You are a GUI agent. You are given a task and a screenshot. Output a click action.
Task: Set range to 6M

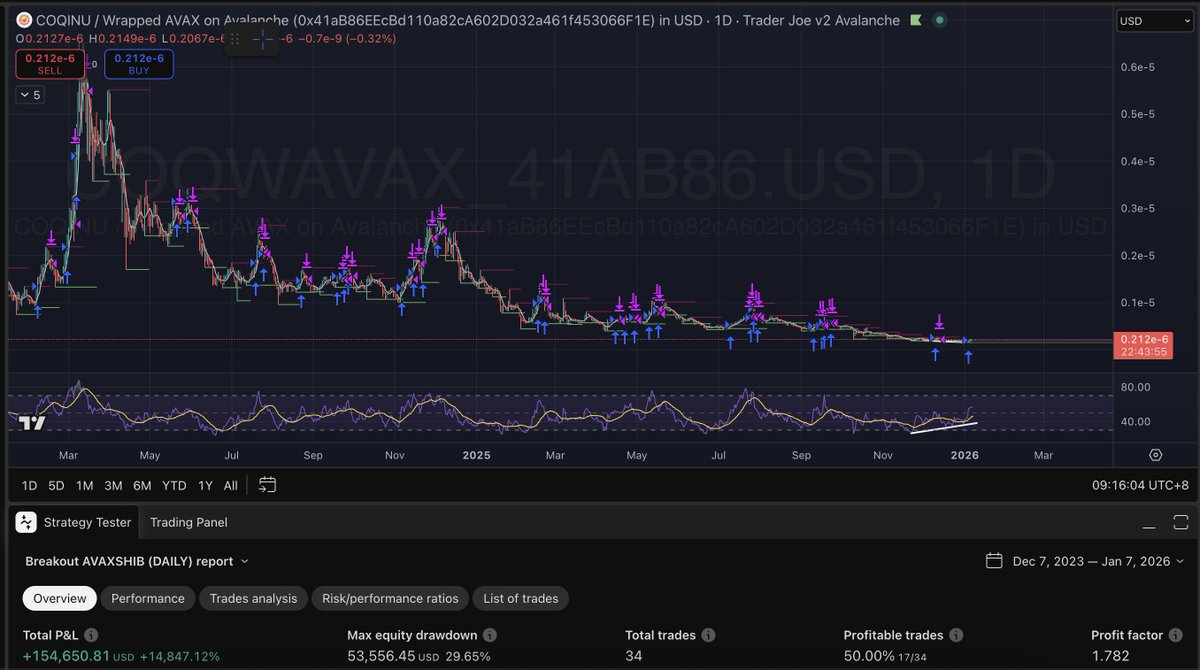pos(142,485)
